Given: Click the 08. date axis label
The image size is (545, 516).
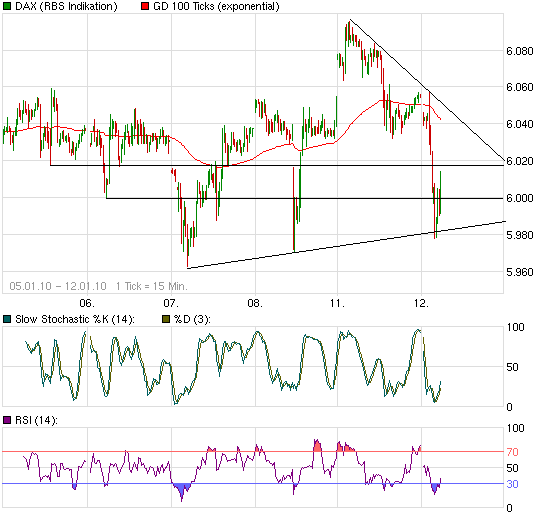Looking at the screenshot, I should [255, 303].
